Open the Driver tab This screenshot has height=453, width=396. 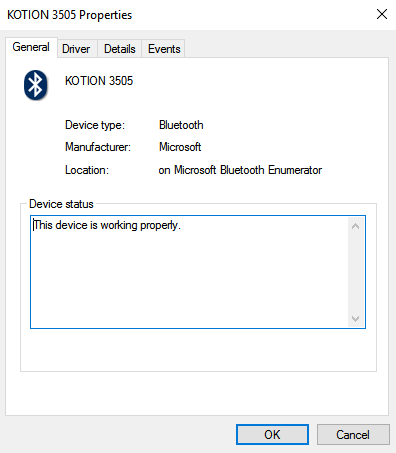[x=76, y=49]
